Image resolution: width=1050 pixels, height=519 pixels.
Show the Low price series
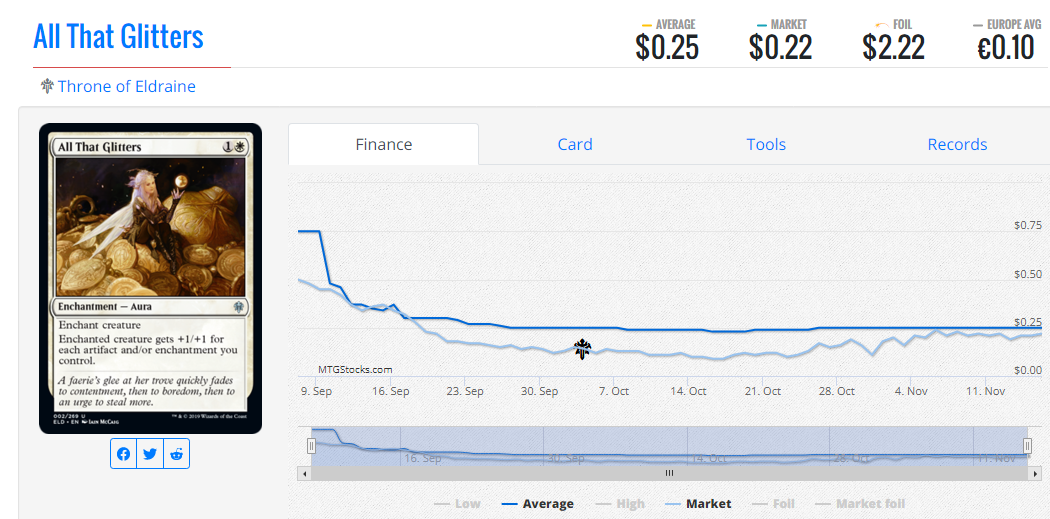[457, 504]
